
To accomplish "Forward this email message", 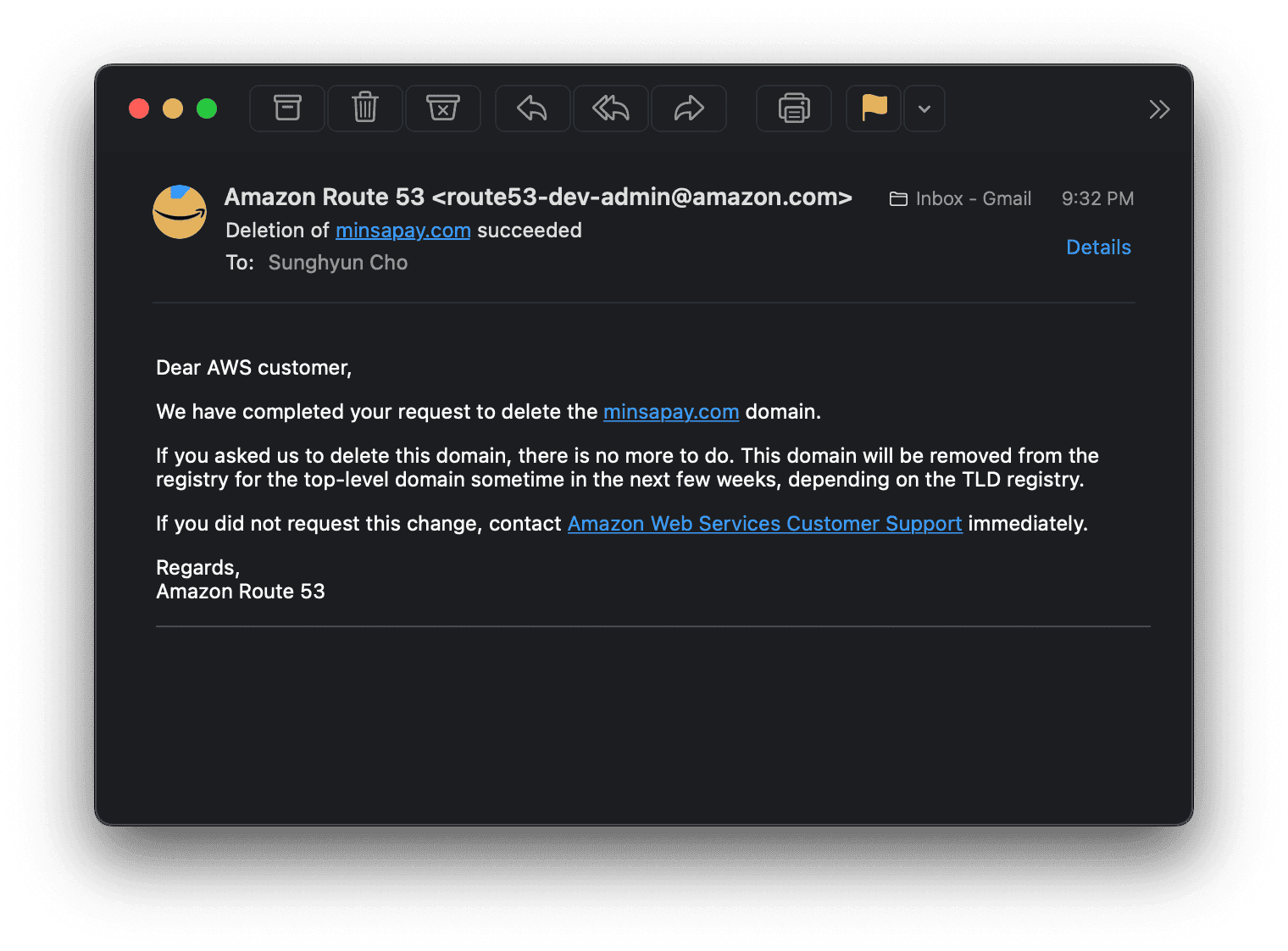I will 689,108.
